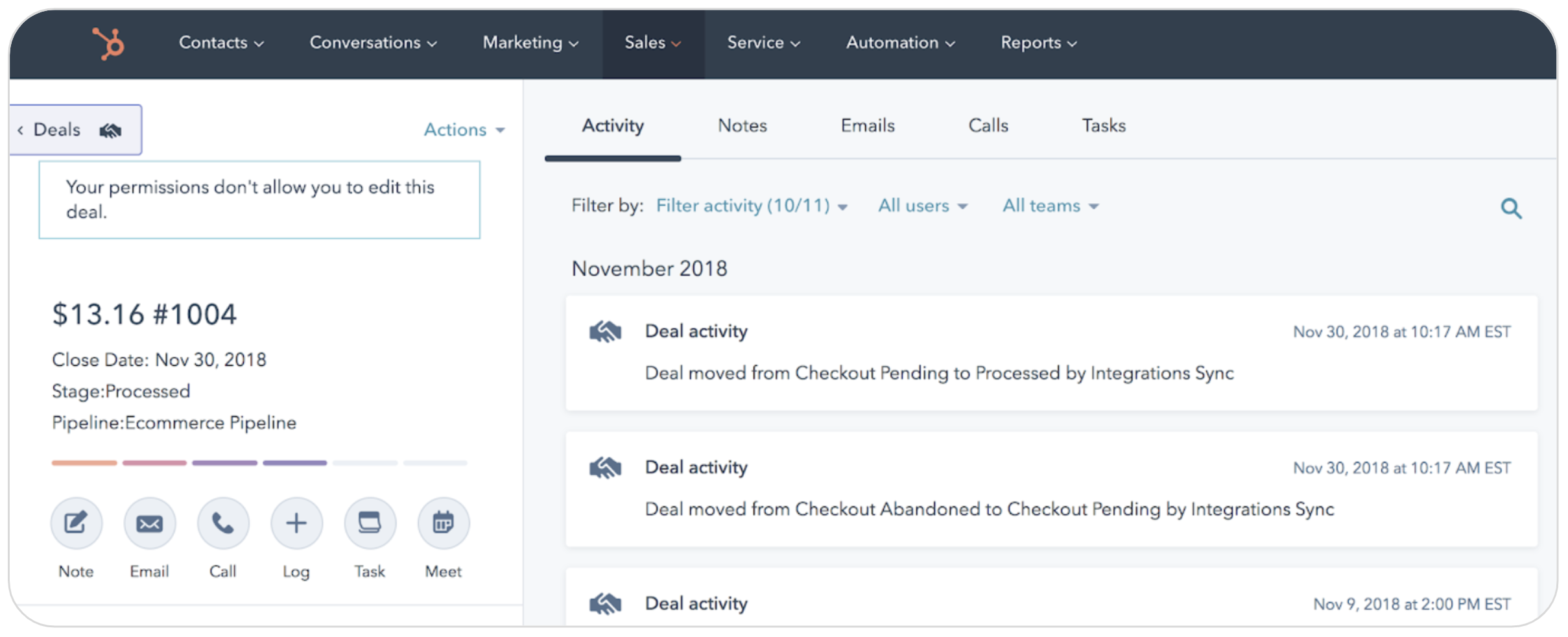The image size is (1568, 637).
Task: Log an activity using the plus icon
Action: pos(296,523)
